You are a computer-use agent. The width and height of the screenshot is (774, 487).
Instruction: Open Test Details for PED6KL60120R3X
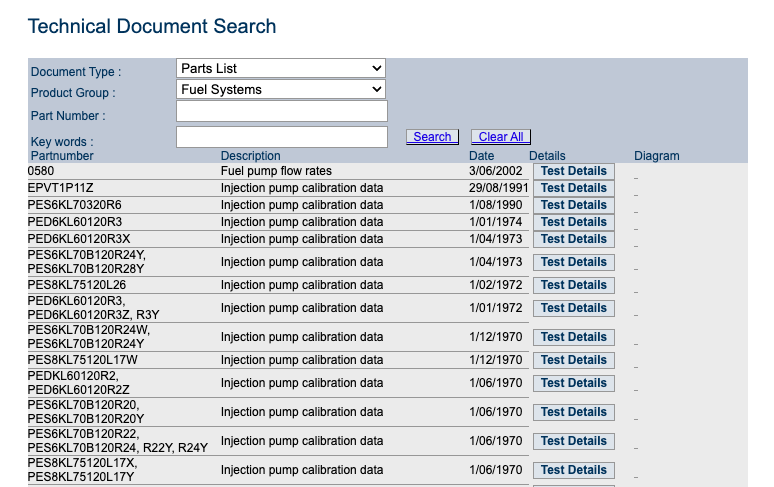[573, 239]
